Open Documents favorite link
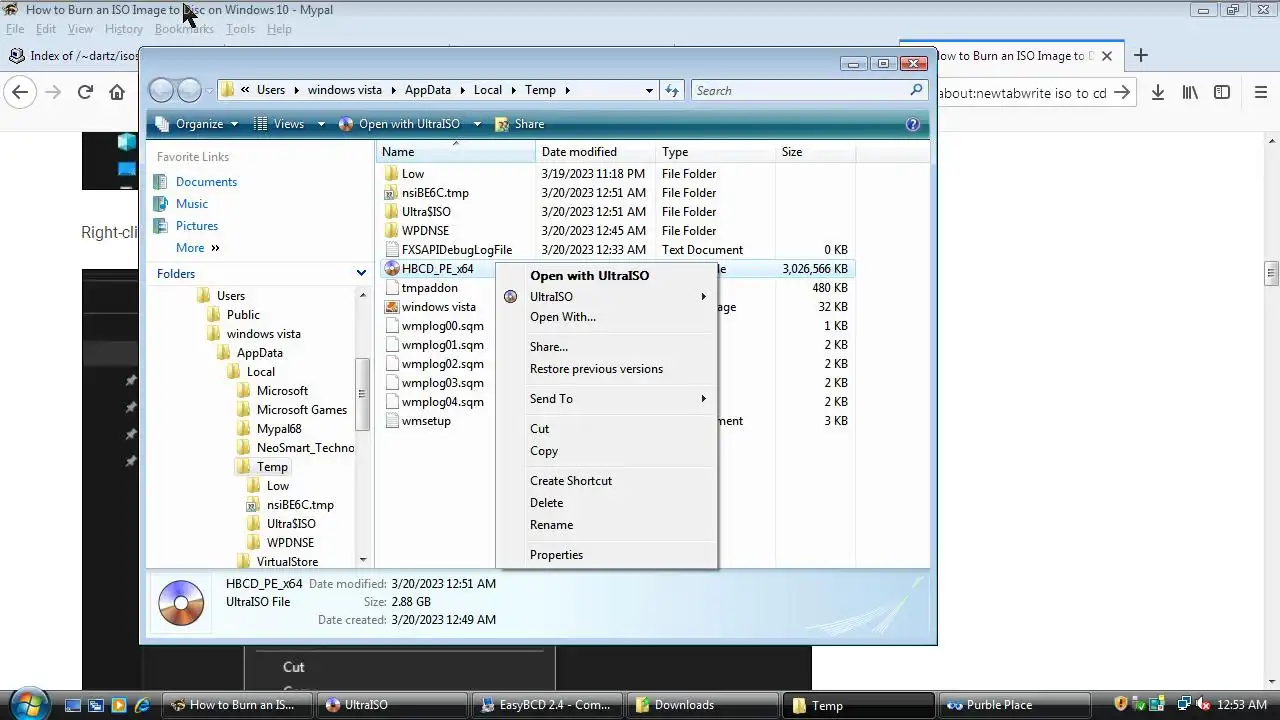The height and width of the screenshot is (720, 1280). 206,182
